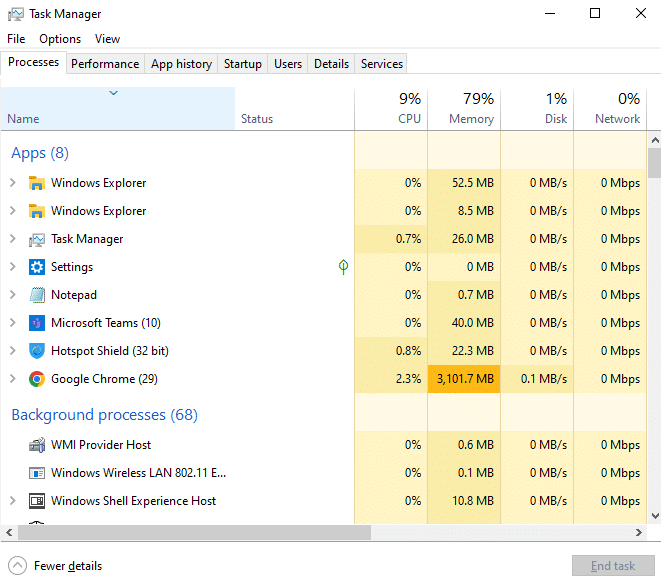
Task: Open the View menu
Action: click(x=107, y=39)
